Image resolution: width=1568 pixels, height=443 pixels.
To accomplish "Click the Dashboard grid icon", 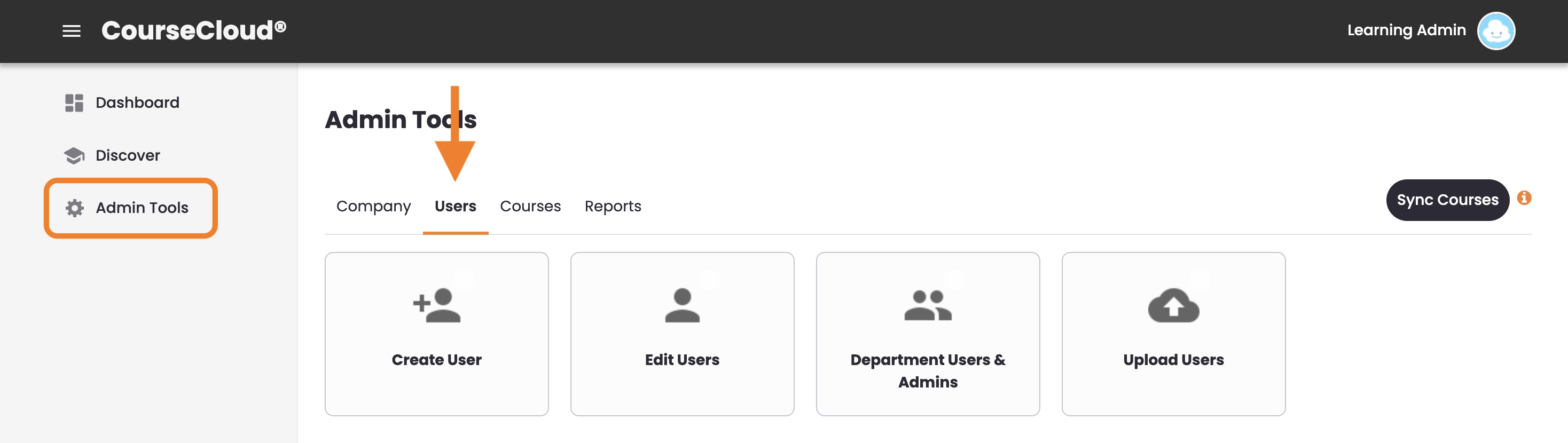I will pos(74,103).
